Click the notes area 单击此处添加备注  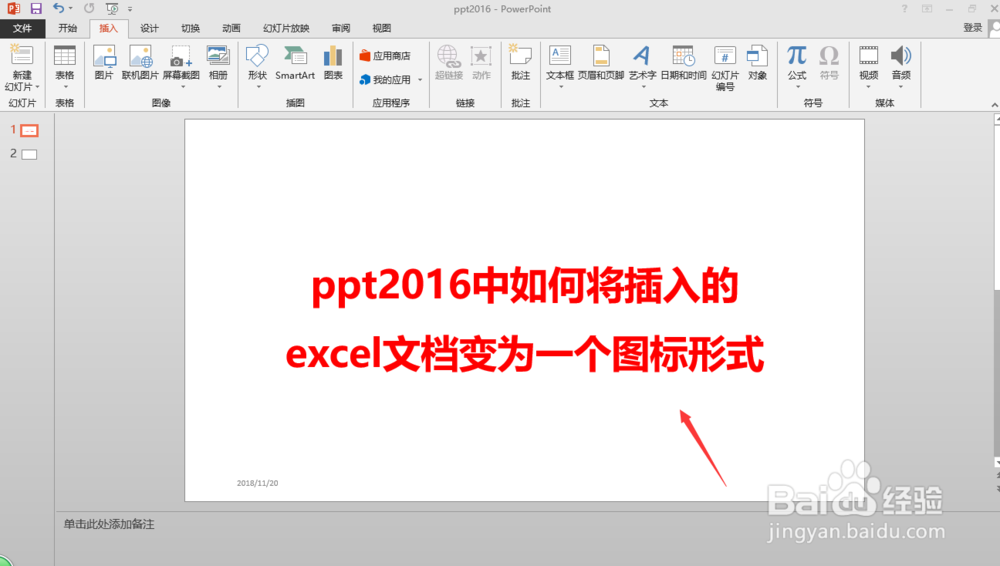coord(108,524)
